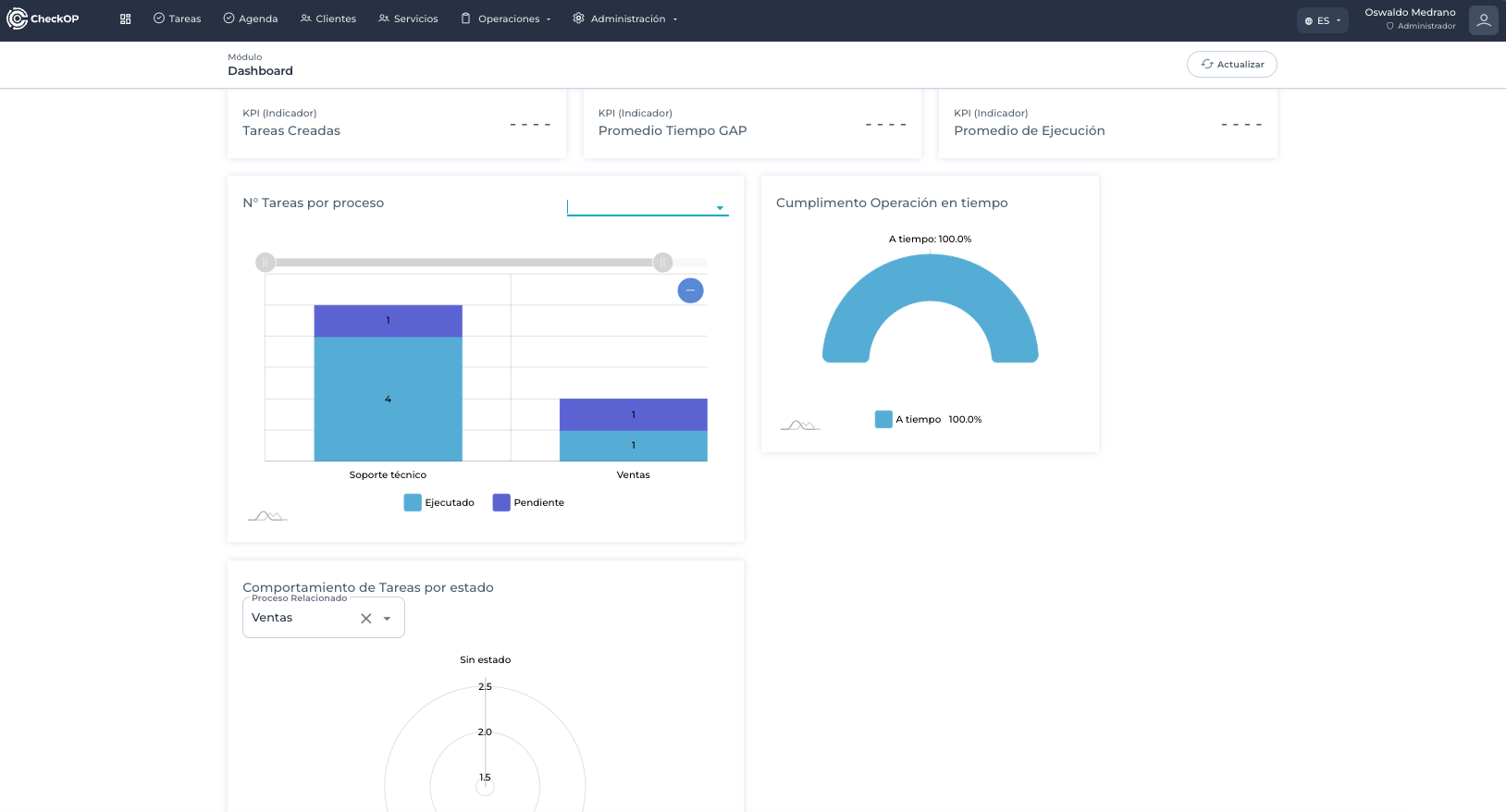Expand the Operaciones dropdown menu
The height and width of the screenshot is (812, 1506).
[x=506, y=18]
